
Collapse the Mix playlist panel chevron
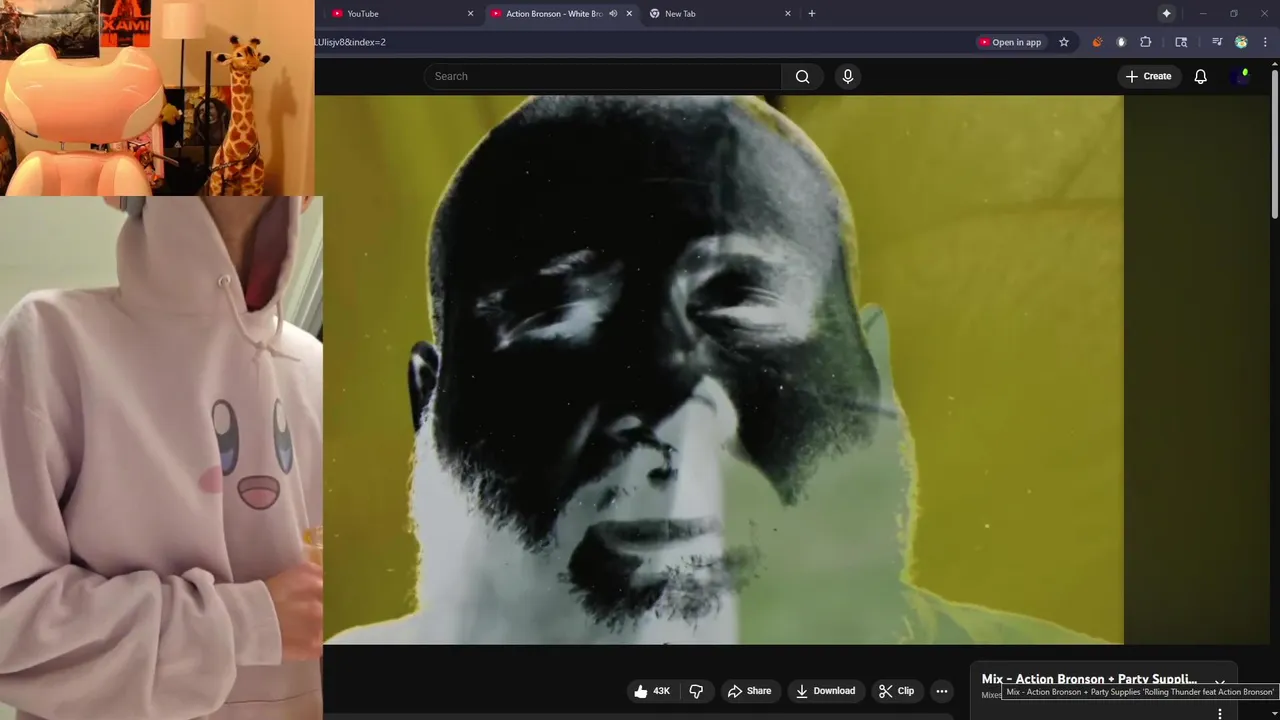tap(1220, 682)
